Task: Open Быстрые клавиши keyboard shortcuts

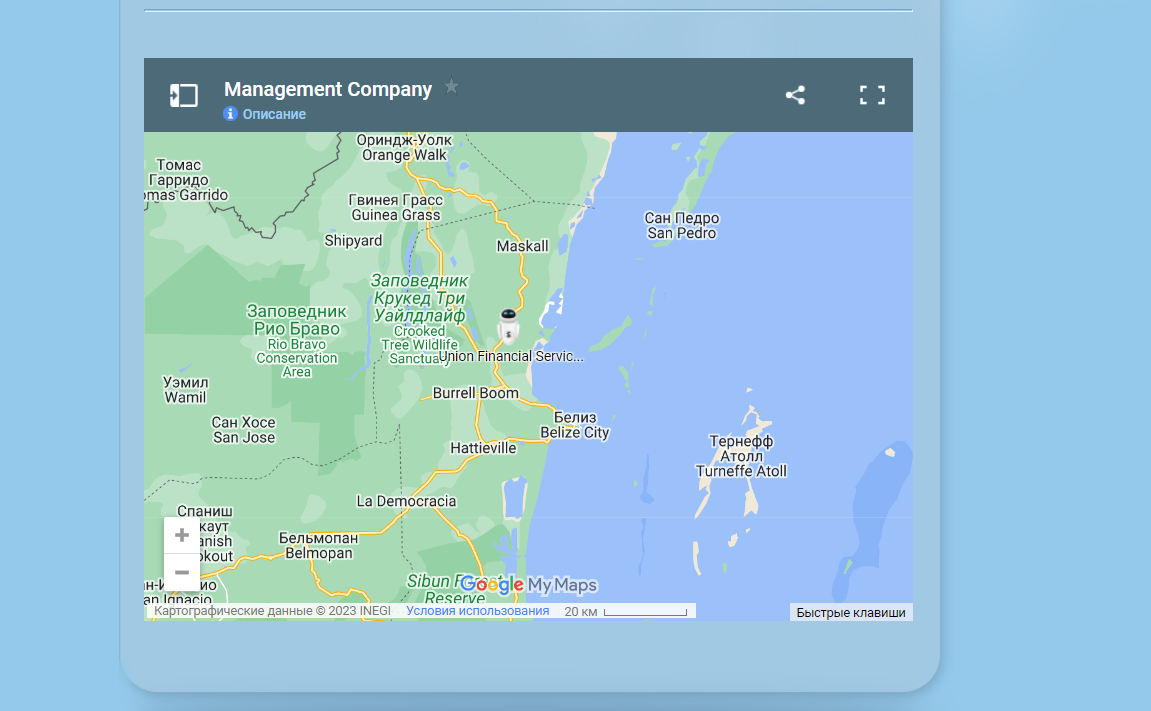Action: 851,613
